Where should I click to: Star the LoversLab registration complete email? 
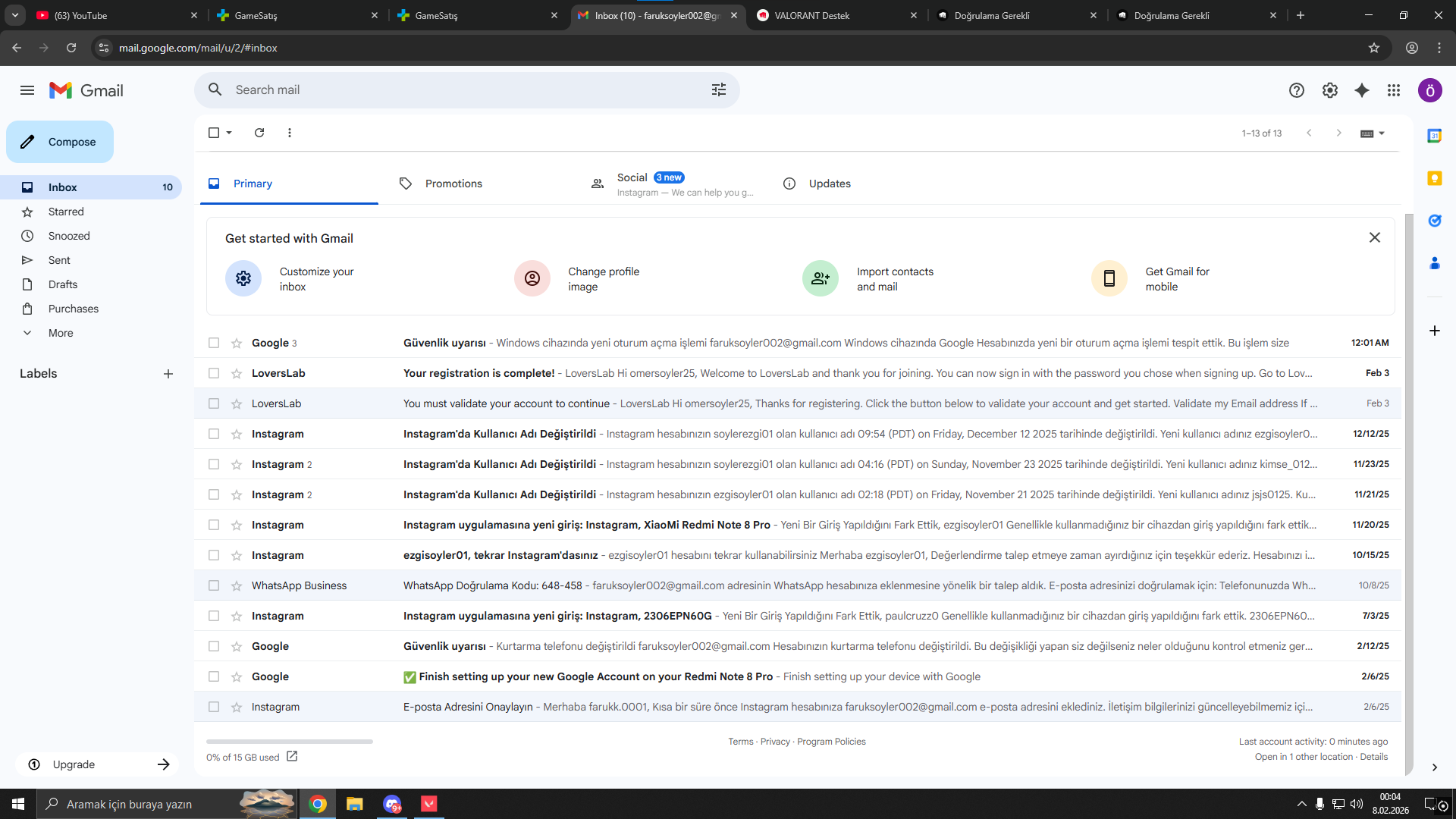pyautogui.click(x=237, y=373)
